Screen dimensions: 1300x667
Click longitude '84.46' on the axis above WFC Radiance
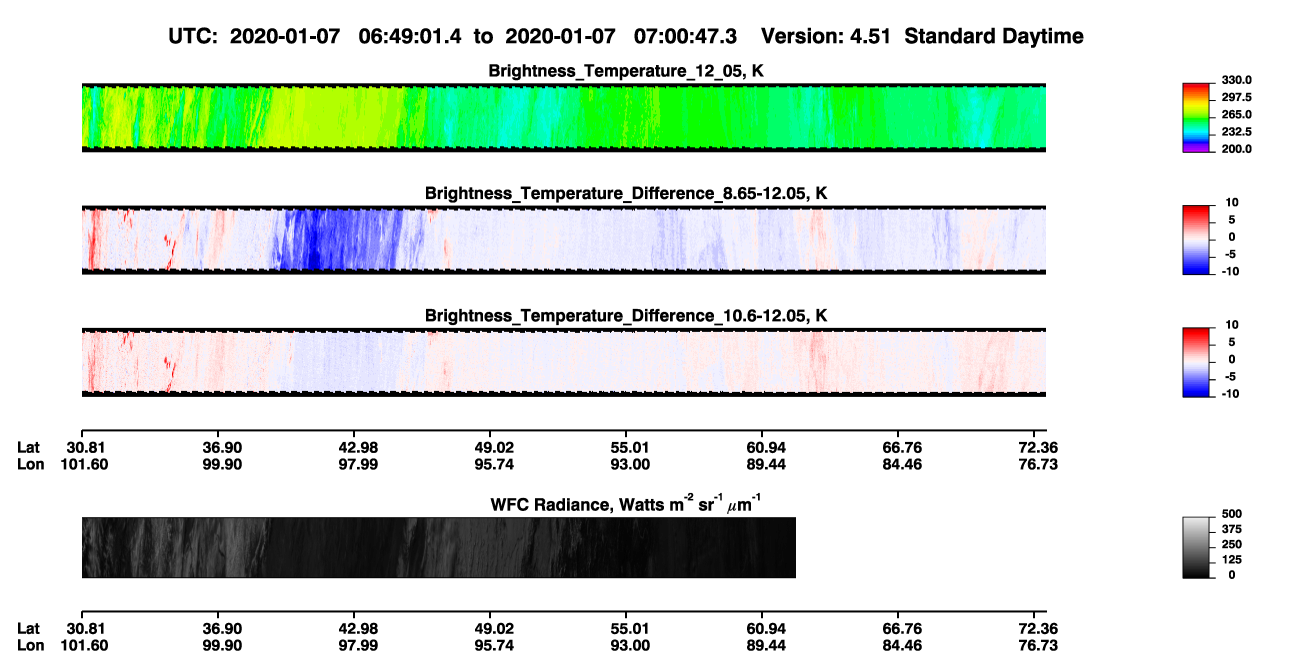902,464
